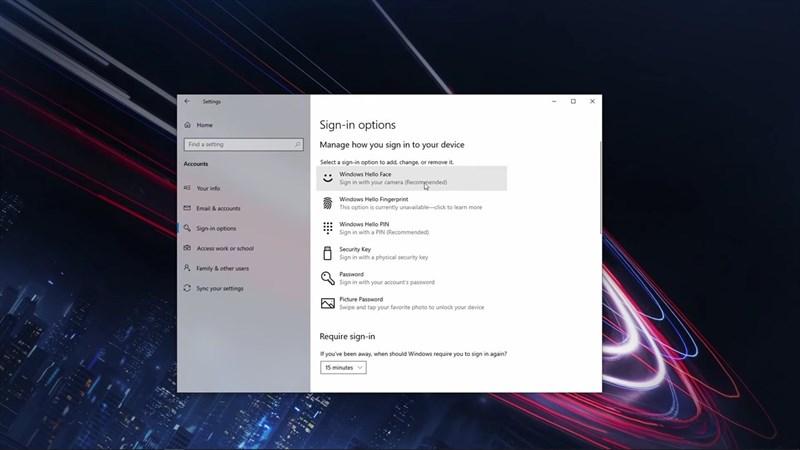Focus the Find a setting search box
Image resolution: width=800 pixels, height=450 pixels.
[243, 144]
